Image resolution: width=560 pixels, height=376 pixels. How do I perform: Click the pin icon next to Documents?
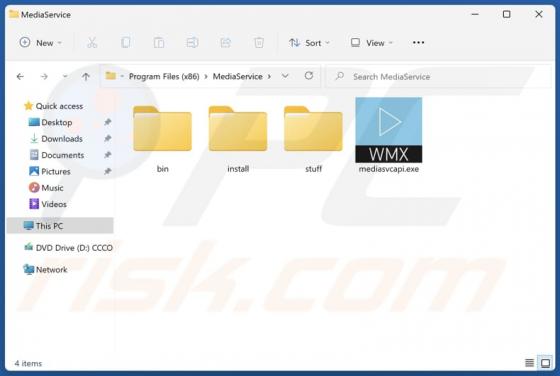point(107,155)
